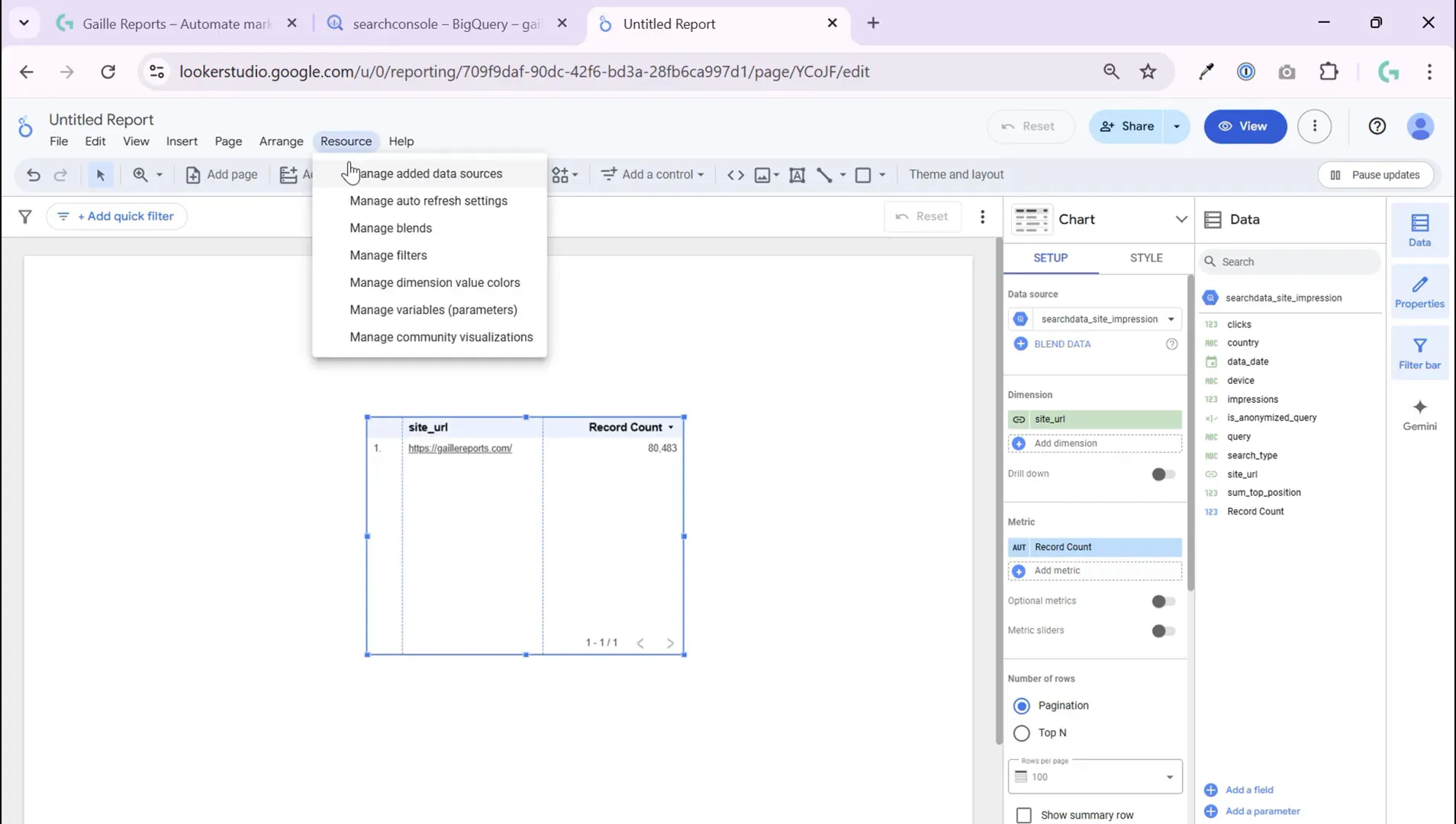Open the report three-dot more options

tap(1314, 127)
